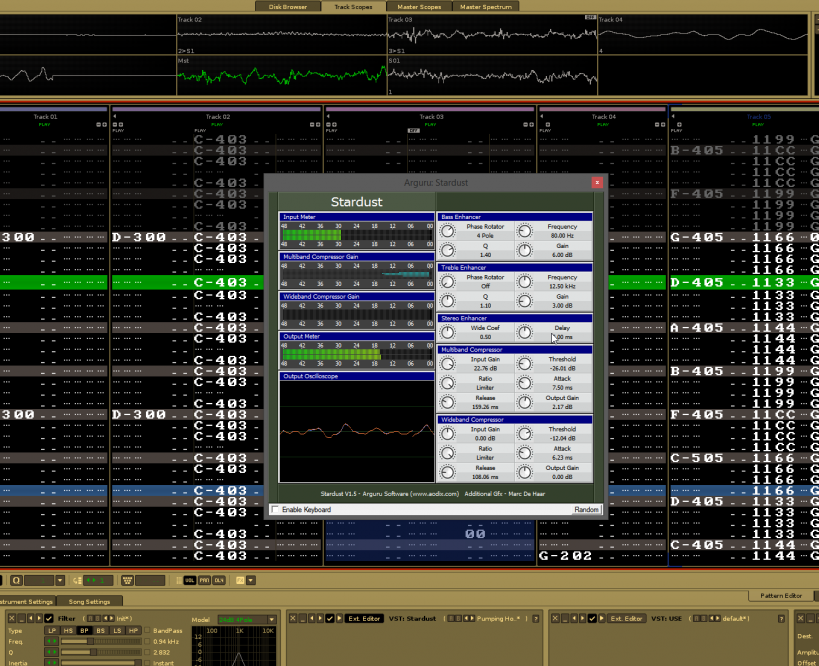Click the Multiband Compressor Release knob
Screen dimensions: 819x666
coord(448,402)
